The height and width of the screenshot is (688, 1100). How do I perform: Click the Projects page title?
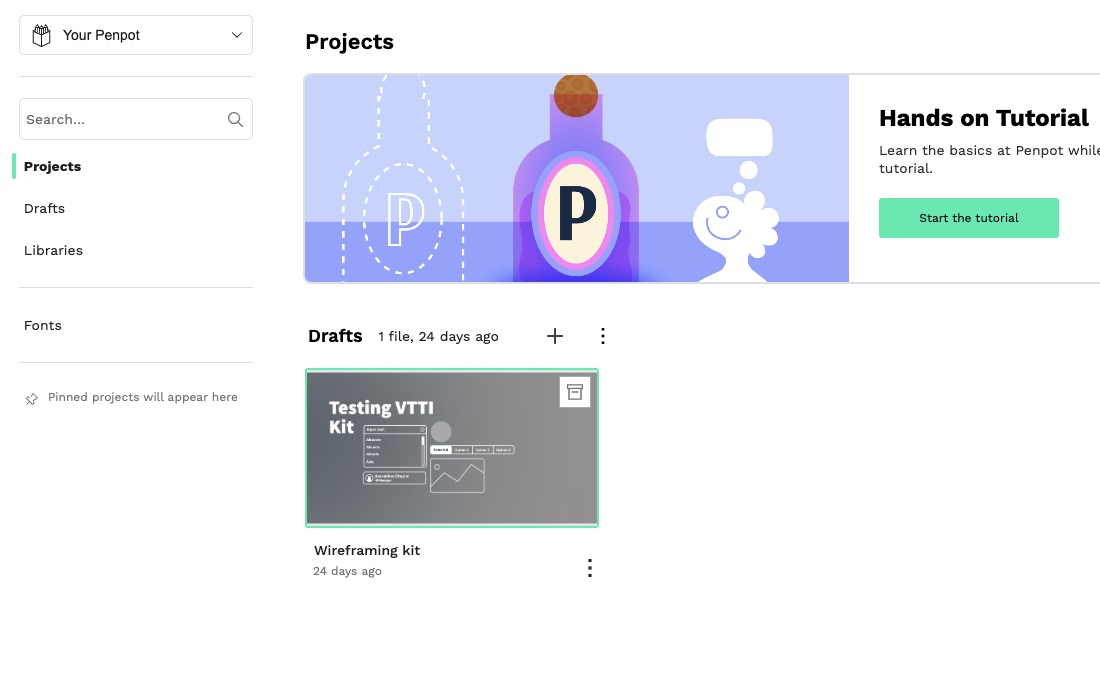tap(349, 42)
